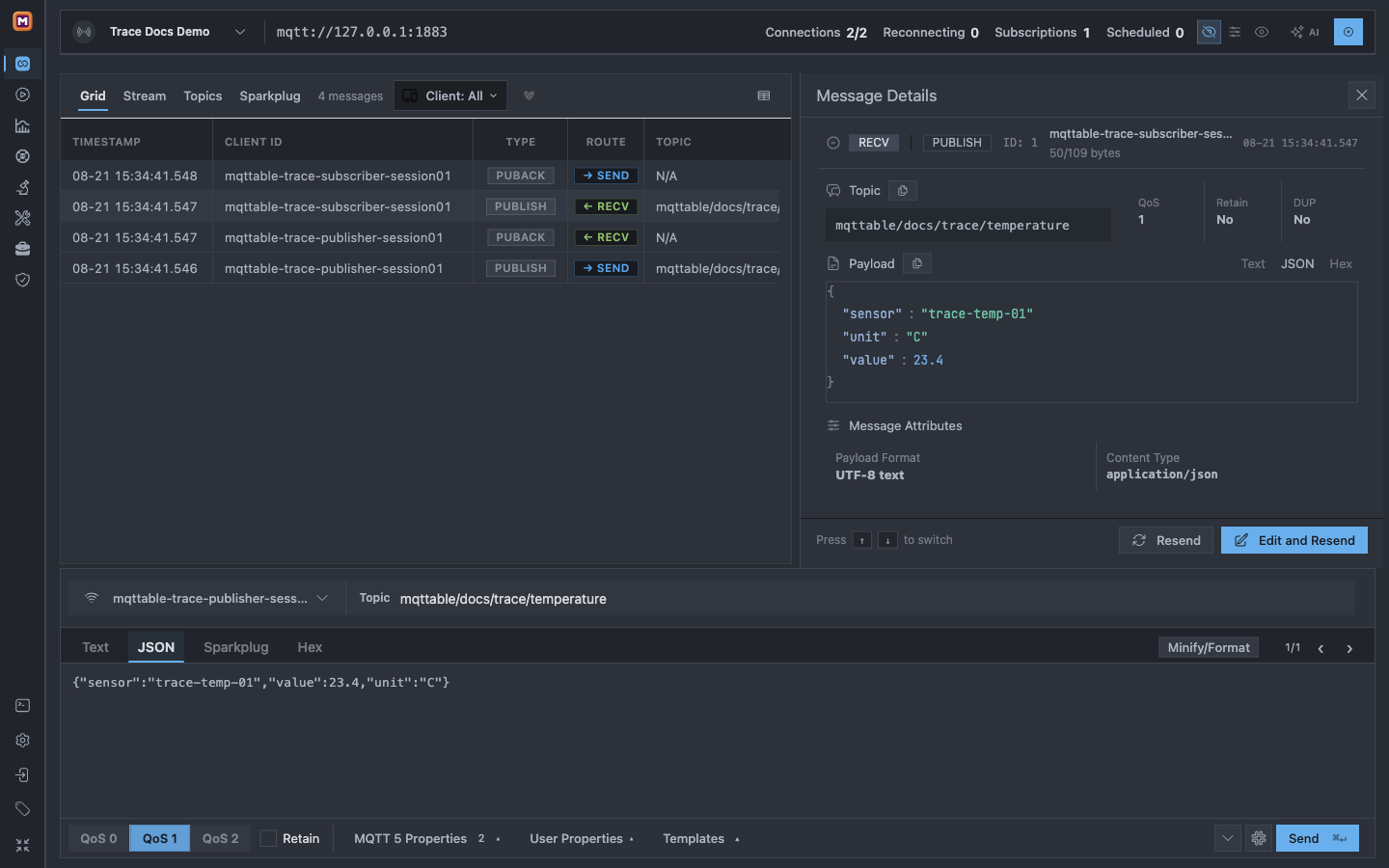Expand User Properties section
Viewport: 1389px width, 868px height.
(582, 838)
